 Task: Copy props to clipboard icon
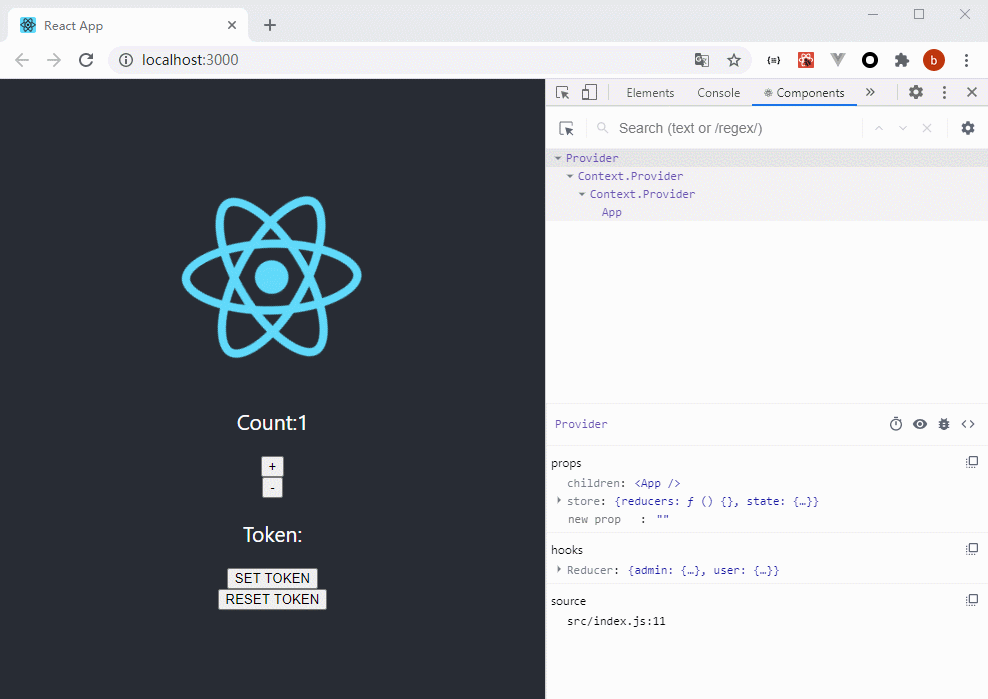[x=972, y=463]
